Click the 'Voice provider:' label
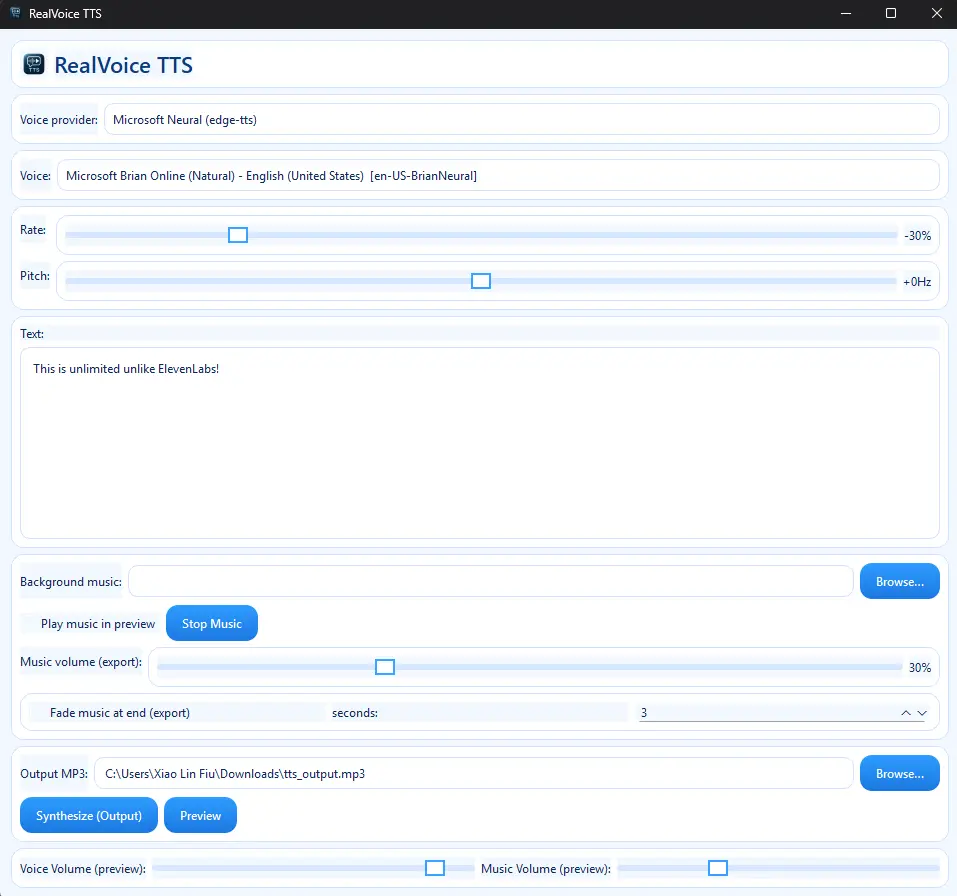957x896 pixels. 59,120
